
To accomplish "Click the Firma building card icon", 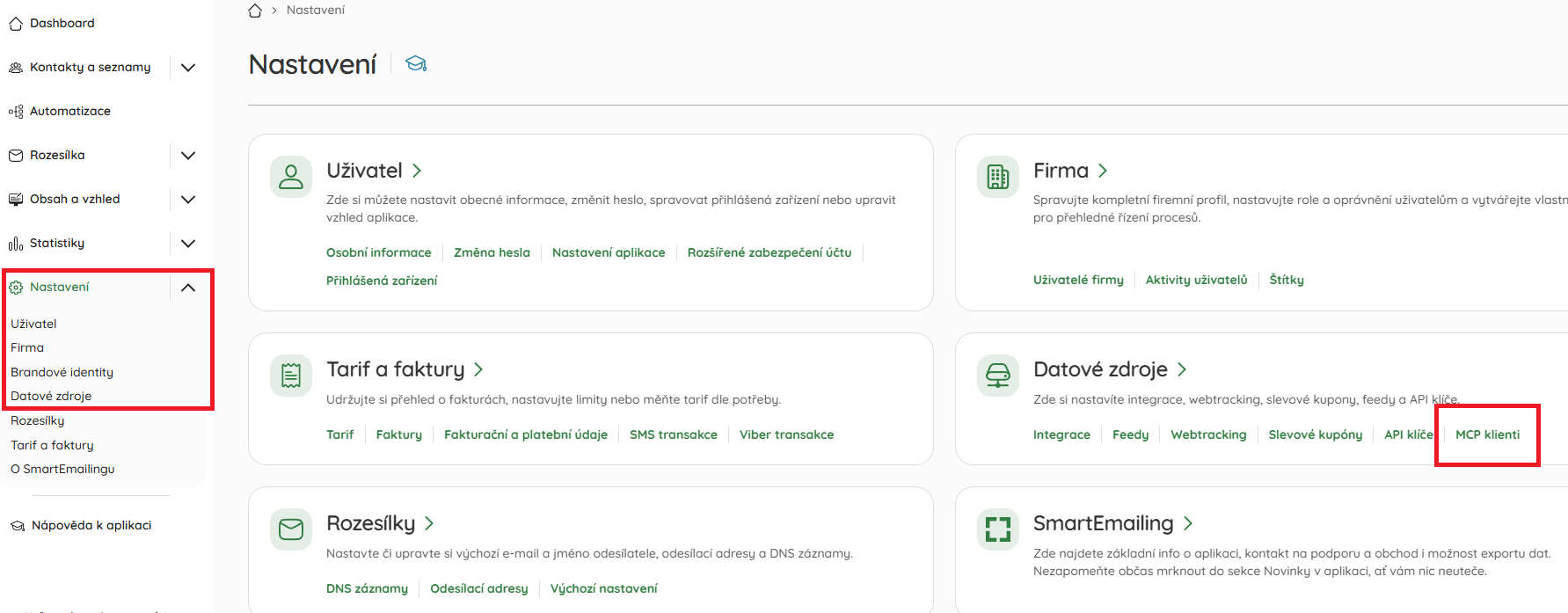I will coord(998,177).
